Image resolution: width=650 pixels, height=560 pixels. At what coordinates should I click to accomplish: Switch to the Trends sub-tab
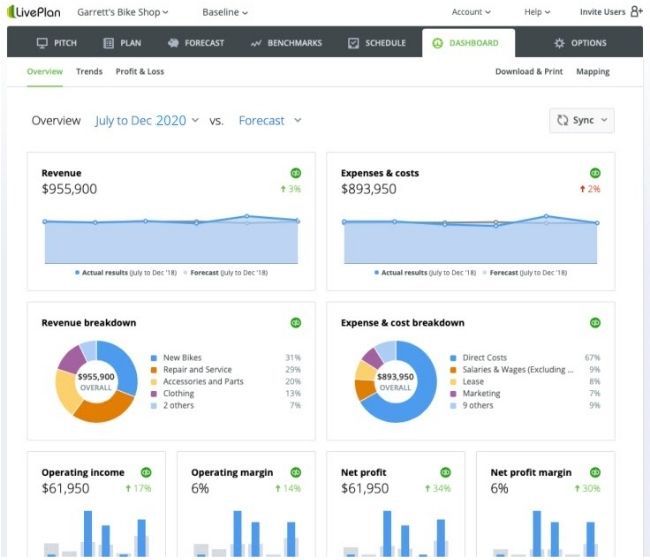pyautogui.click(x=89, y=72)
